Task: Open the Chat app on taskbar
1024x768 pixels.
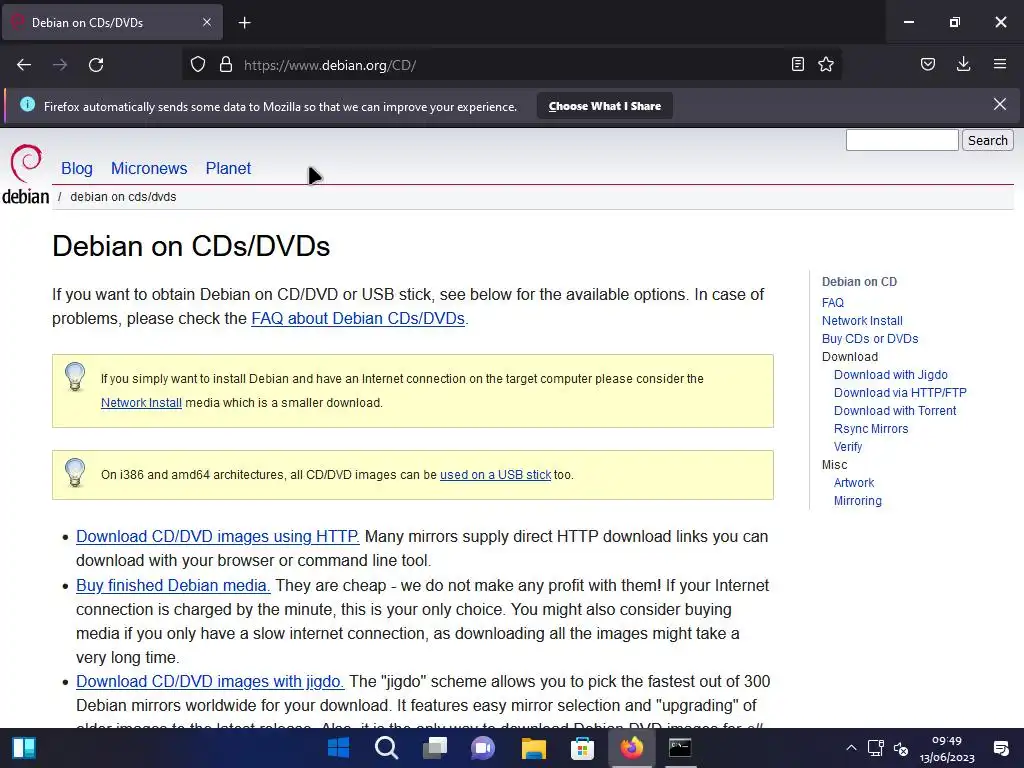Action: coord(483,748)
